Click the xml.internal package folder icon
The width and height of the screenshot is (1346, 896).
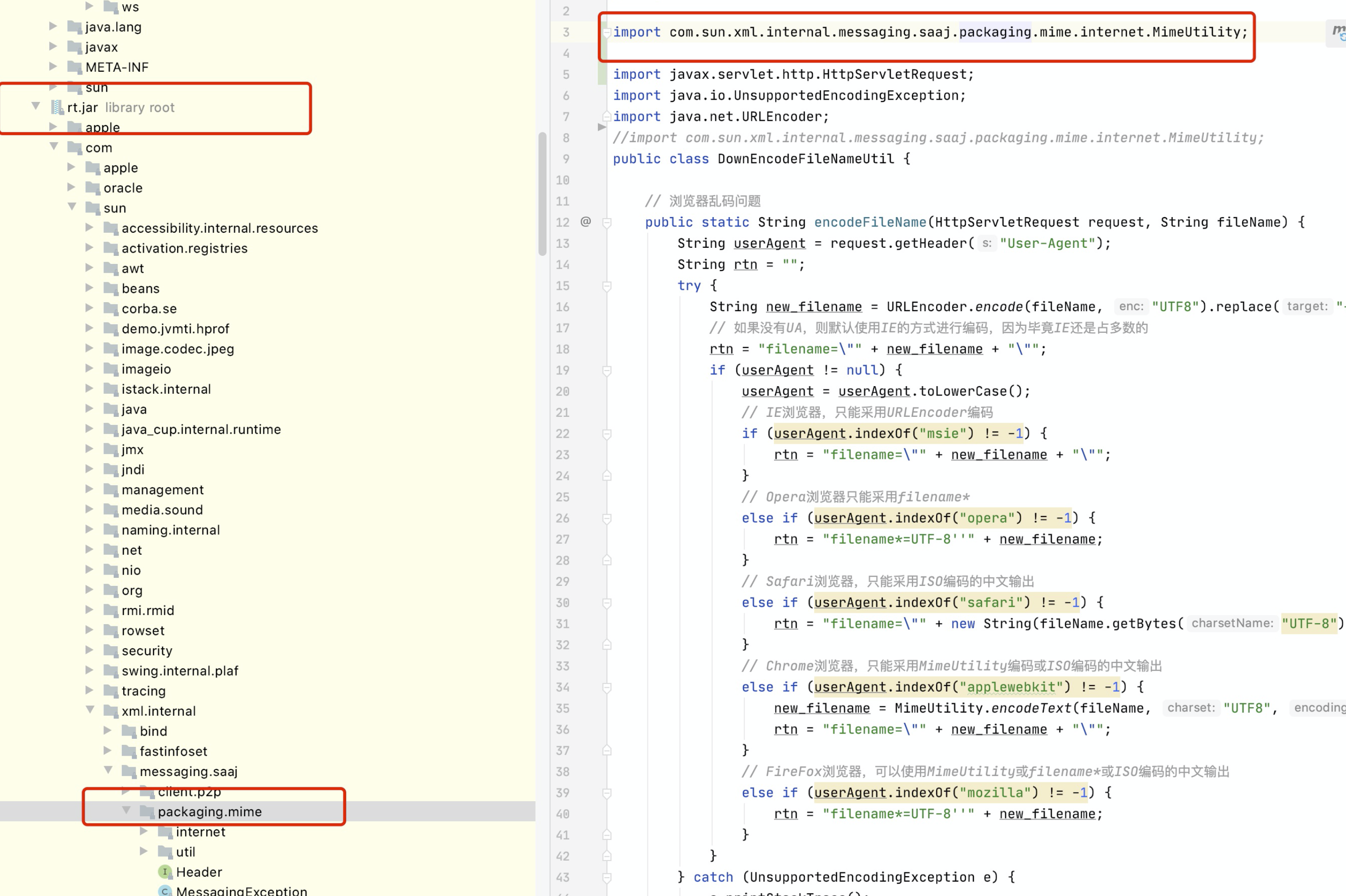[x=111, y=711]
